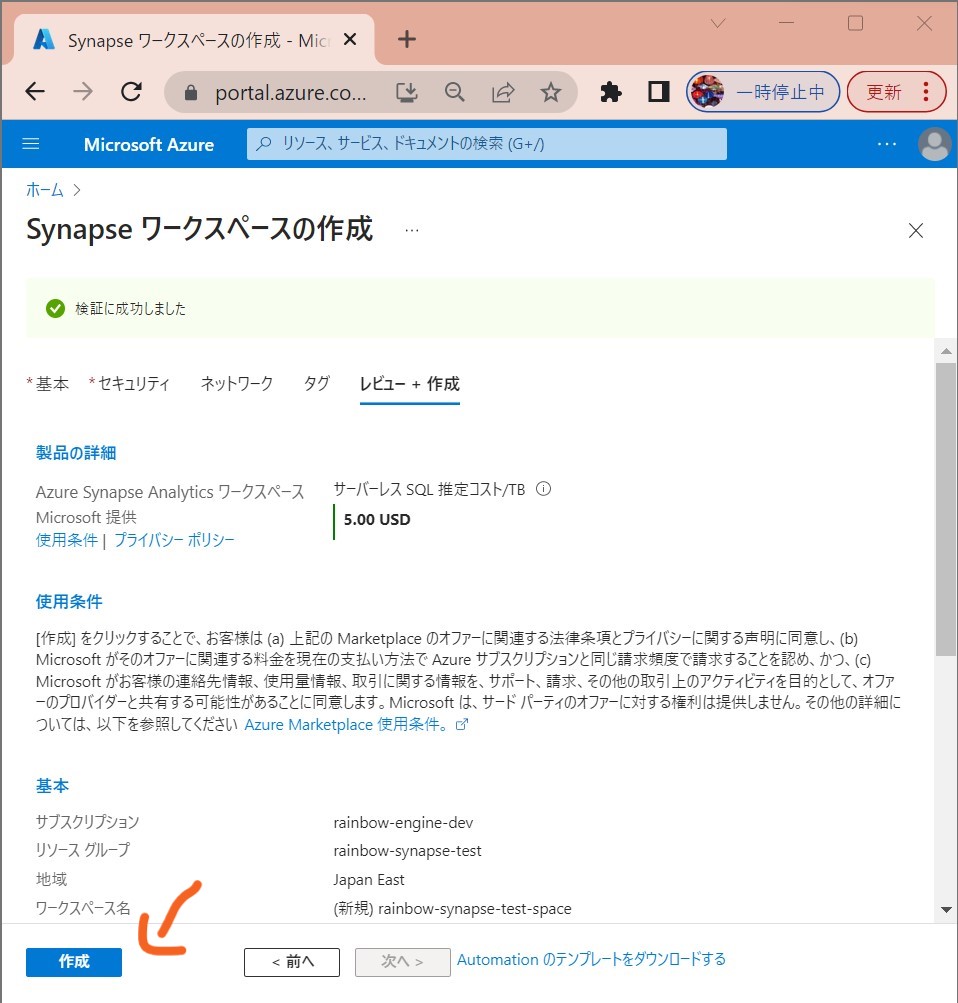Click the Microsoft Azure logo text
958x1003 pixels.
pyautogui.click(x=148, y=145)
